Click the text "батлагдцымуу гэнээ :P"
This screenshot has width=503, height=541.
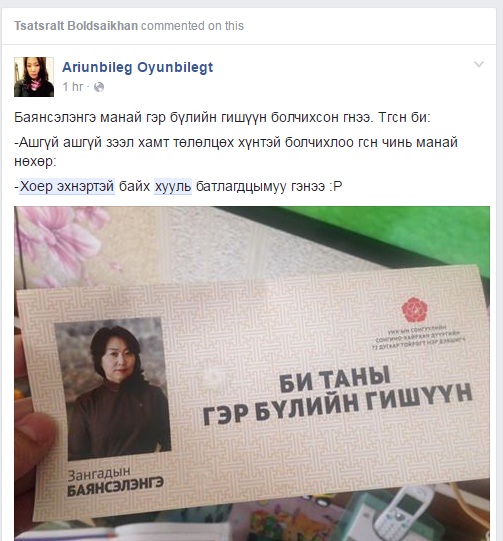coord(269,186)
